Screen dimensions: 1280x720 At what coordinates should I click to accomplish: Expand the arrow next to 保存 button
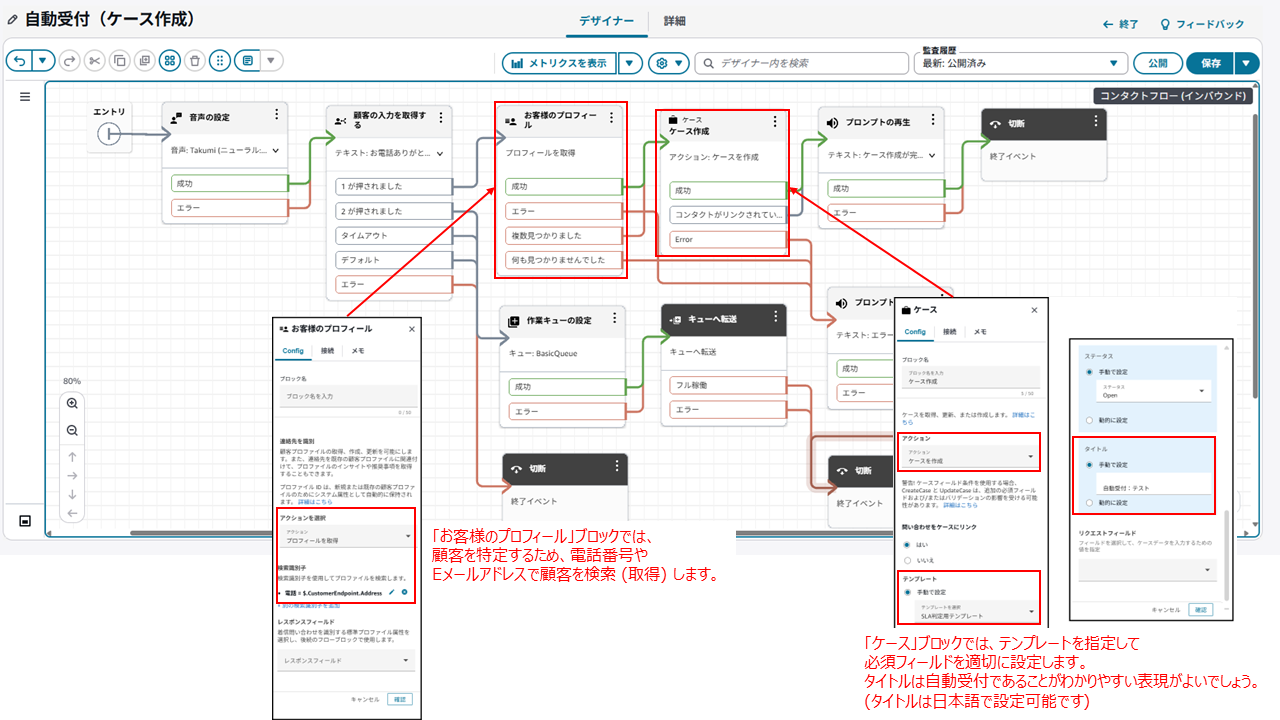pyautogui.click(x=1245, y=63)
